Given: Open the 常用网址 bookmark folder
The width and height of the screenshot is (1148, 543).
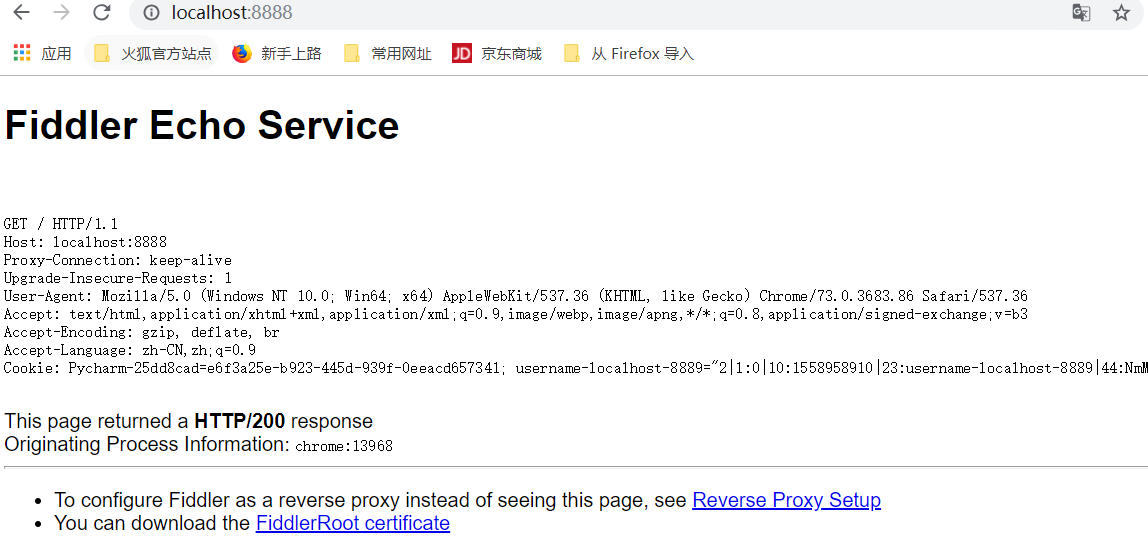Looking at the screenshot, I should pos(388,53).
